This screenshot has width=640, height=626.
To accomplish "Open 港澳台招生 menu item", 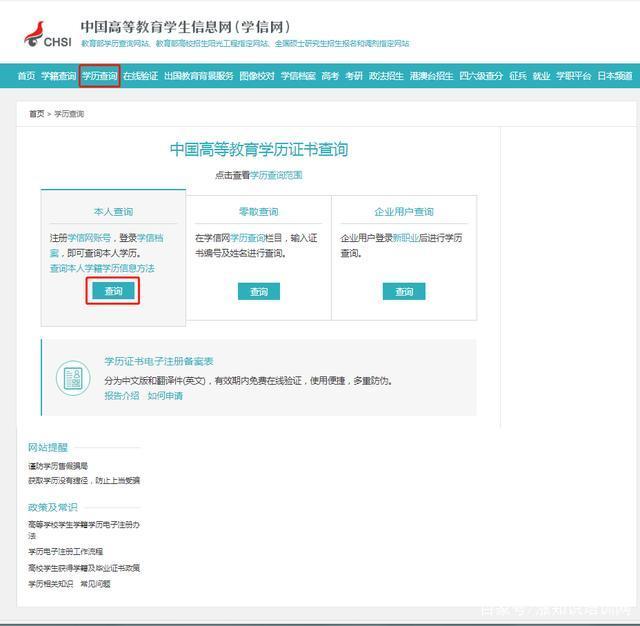I will coord(431,76).
